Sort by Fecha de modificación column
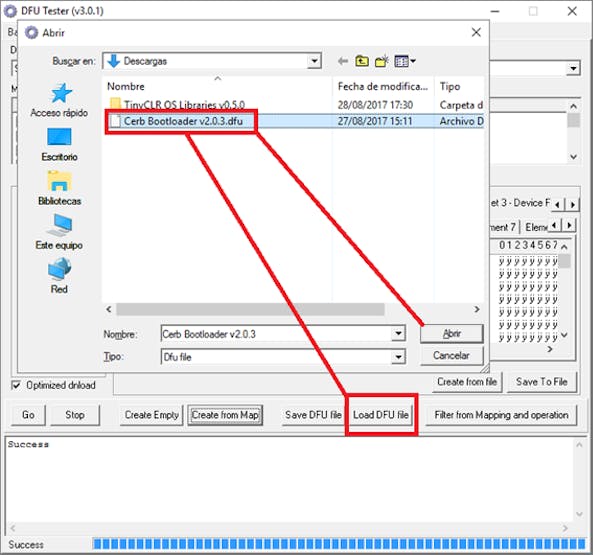Viewport: 593px width, 555px height. 383,87
